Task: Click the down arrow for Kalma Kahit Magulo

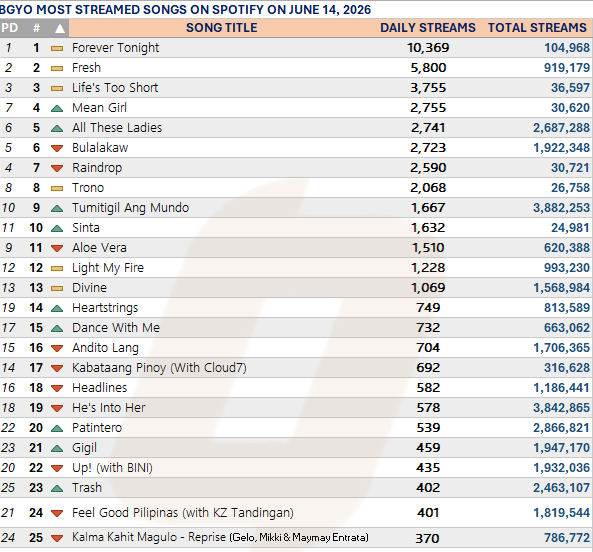Action: click(57, 538)
